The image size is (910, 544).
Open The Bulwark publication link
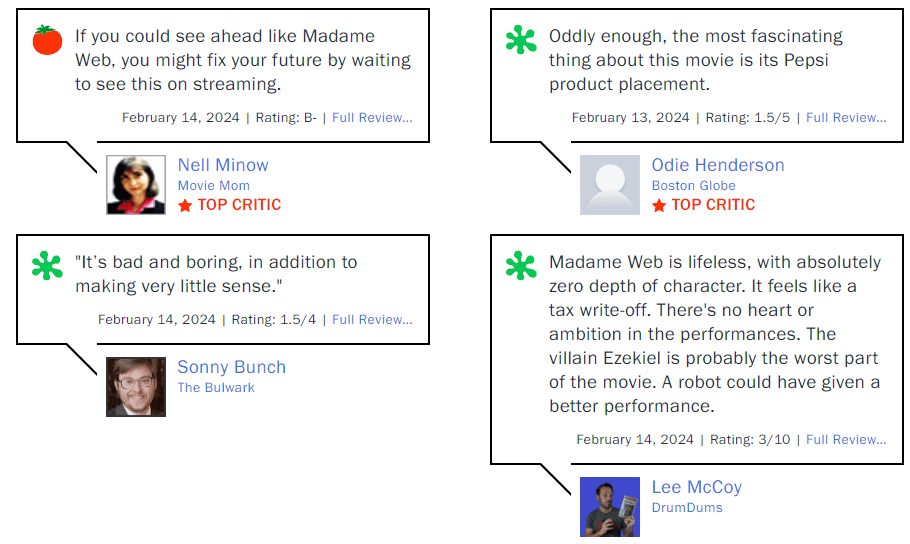click(x=216, y=388)
